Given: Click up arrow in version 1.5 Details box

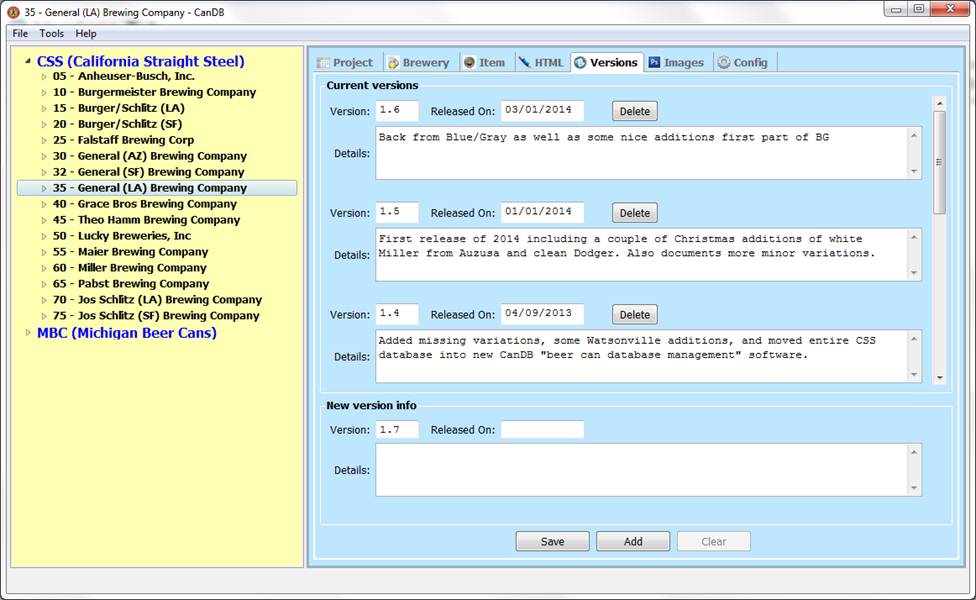Looking at the screenshot, I should pyautogui.click(x=914, y=237).
